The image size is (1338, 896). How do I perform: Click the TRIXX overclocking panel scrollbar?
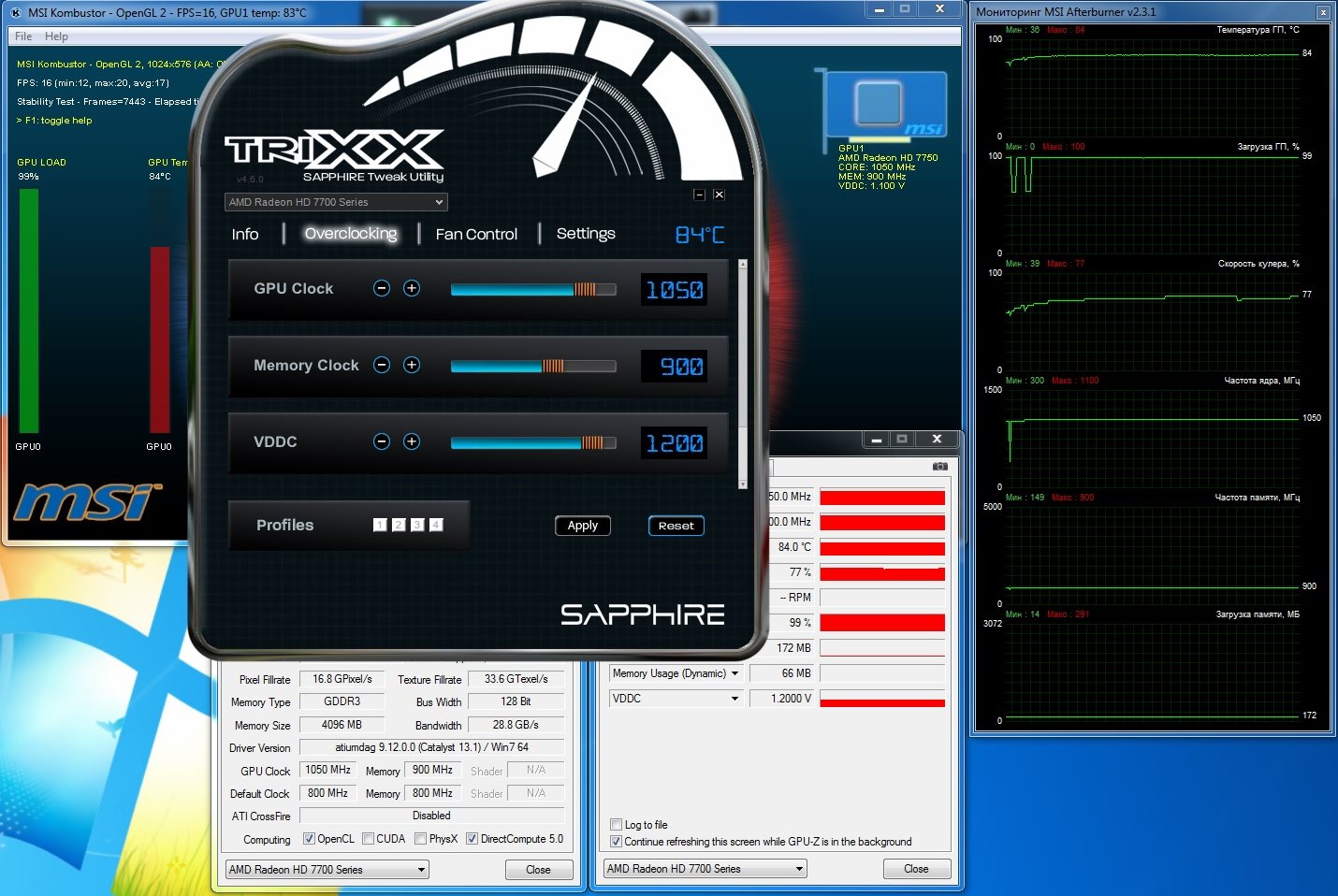743,374
